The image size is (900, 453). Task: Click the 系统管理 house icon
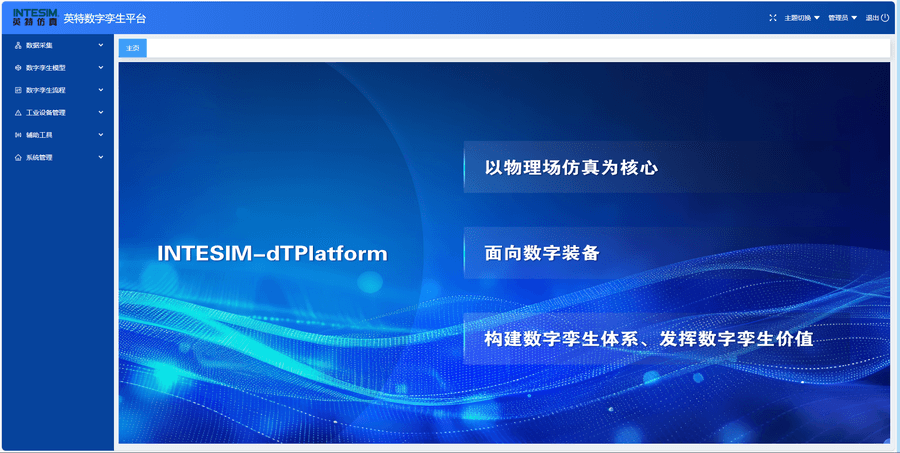pos(18,158)
